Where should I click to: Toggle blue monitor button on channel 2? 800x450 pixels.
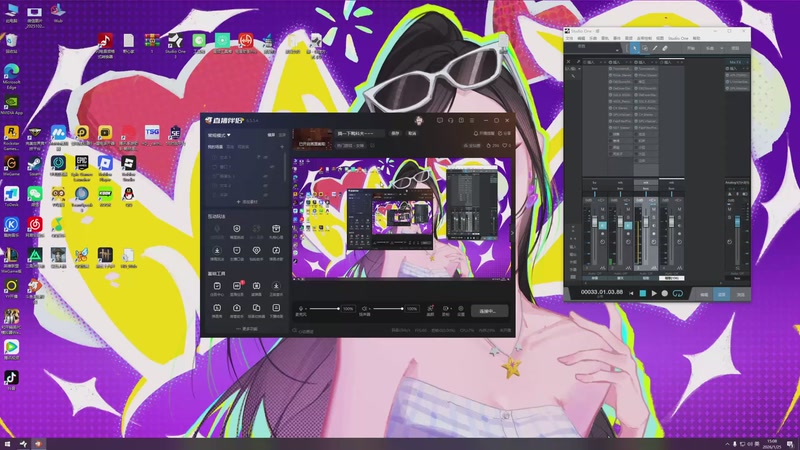point(628,226)
